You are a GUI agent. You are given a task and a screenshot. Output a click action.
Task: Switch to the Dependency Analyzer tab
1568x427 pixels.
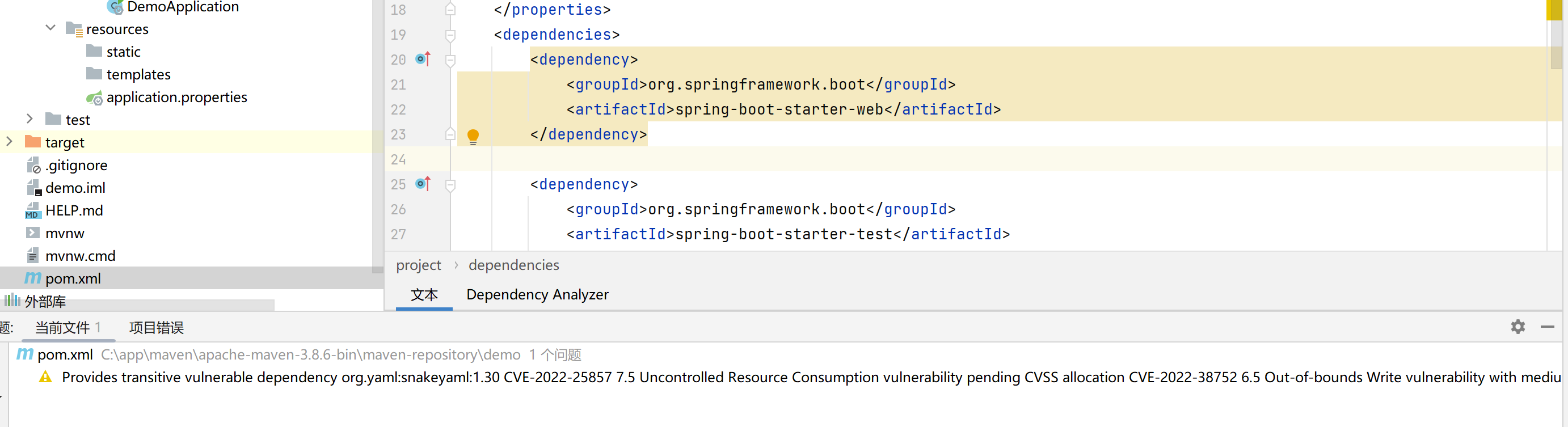[x=537, y=295]
